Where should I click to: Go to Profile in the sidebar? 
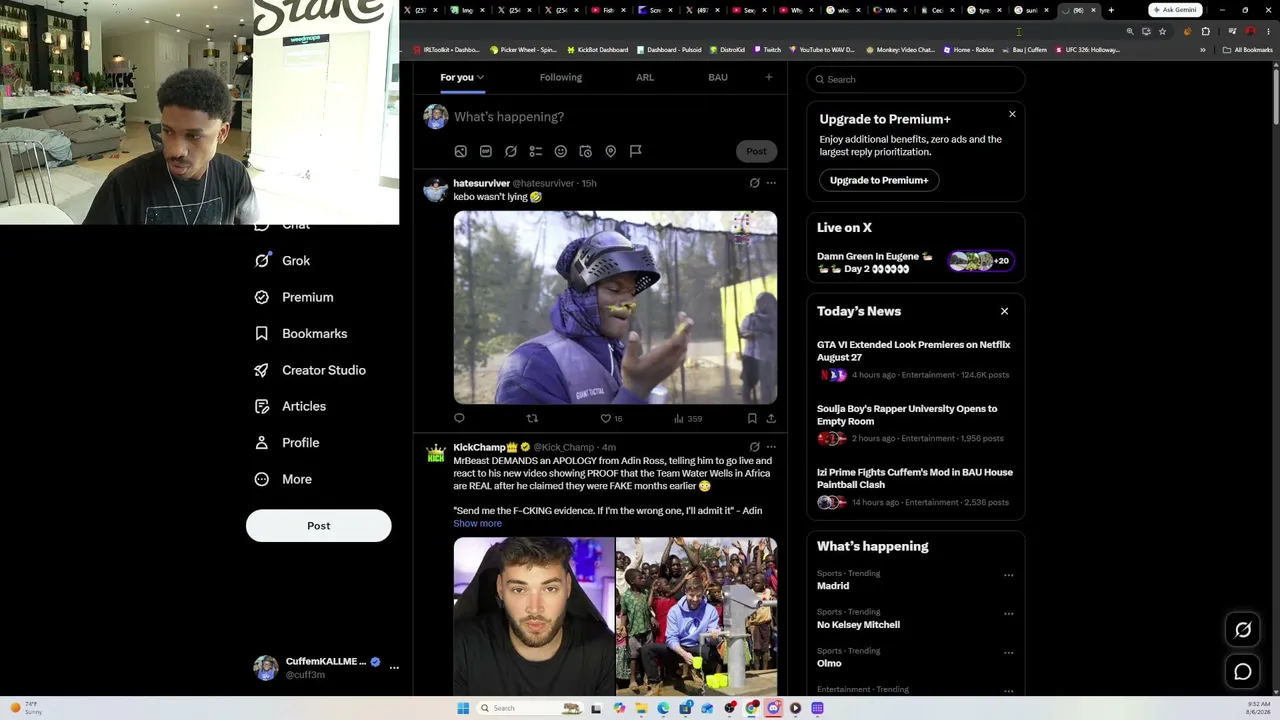click(287, 443)
